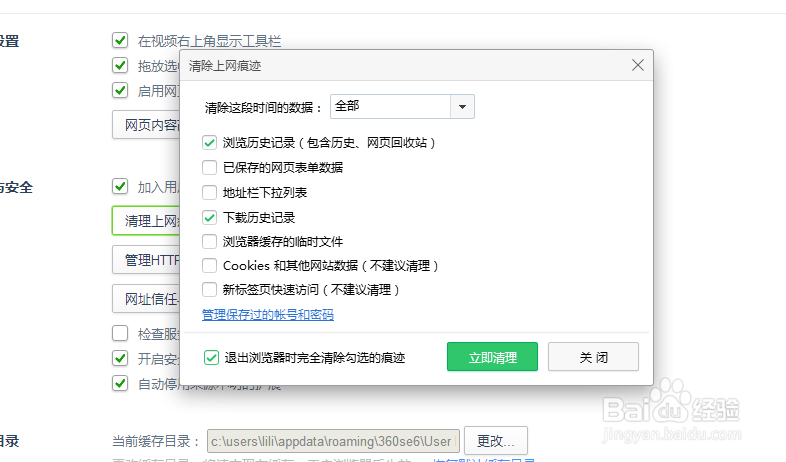Open 管理保存过的帐号和密码 link
The height and width of the screenshot is (462, 786).
pos(268,315)
